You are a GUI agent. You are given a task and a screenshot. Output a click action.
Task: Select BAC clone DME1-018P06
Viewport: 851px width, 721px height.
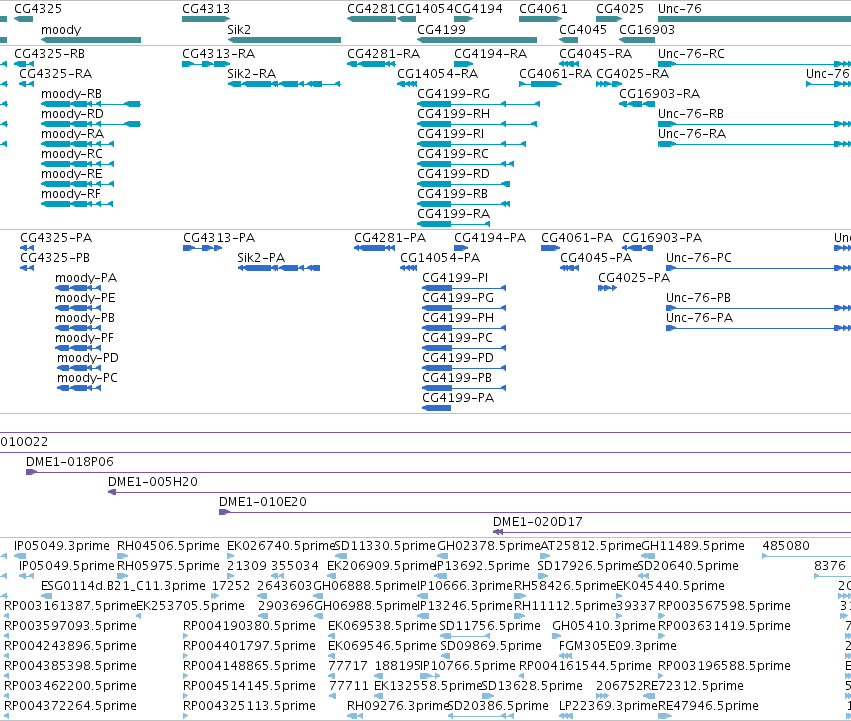(x=439, y=472)
